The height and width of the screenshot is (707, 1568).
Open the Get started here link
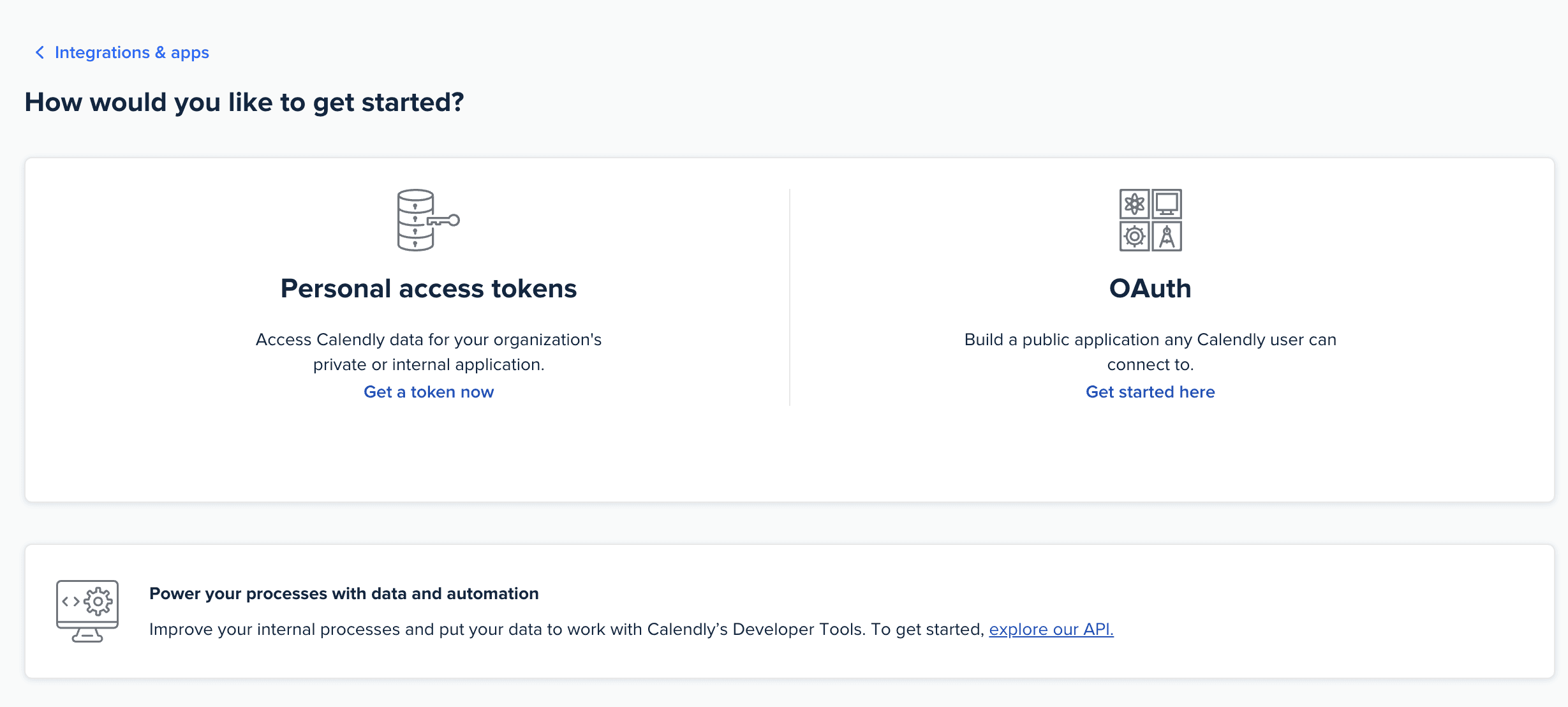coord(1150,392)
